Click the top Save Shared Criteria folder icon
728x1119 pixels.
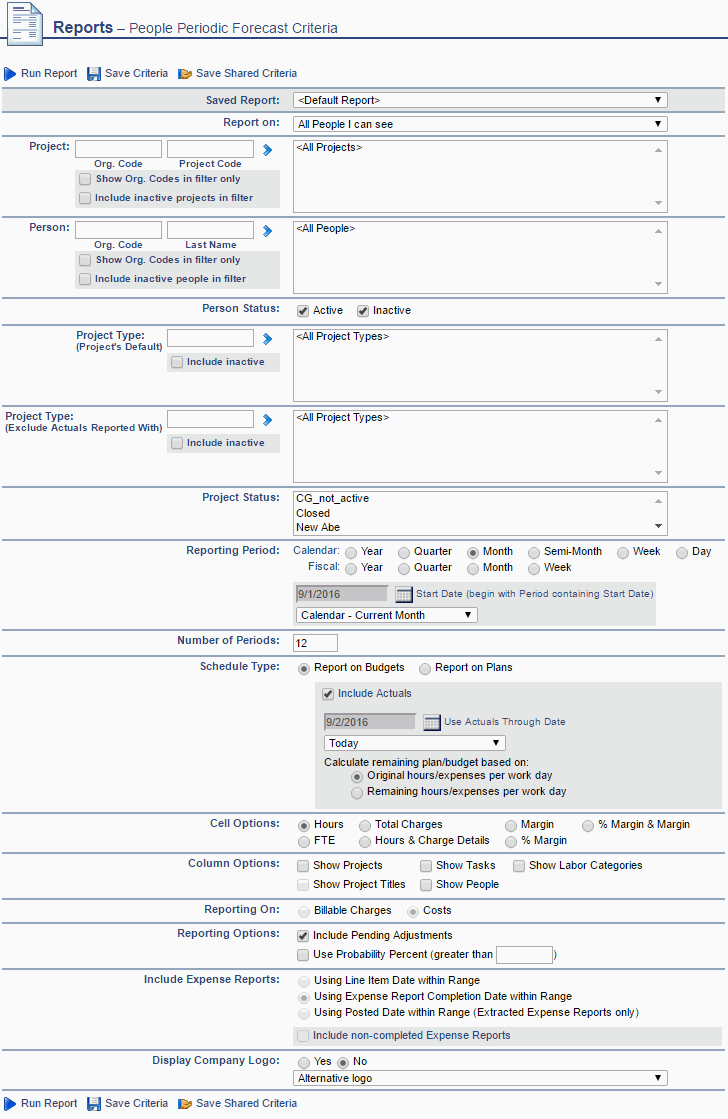(x=185, y=74)
